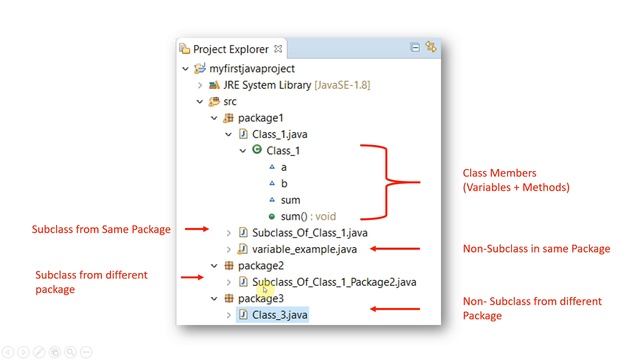This screenshot has height=360, width=640.
Task: Select the JRE System Library [JavaSE-1.8] label
Action: click(x=297, y=85)
